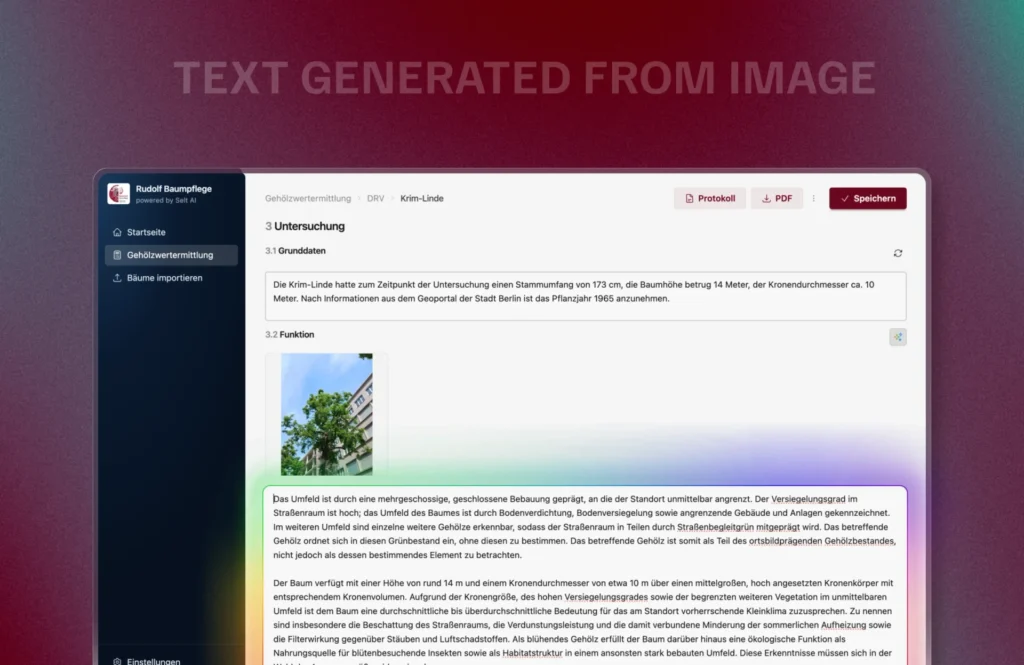Image resolution: width=1024 pixels, height=665 pixels.
Task: Open the three-dot more options menu
Action: click(814, 199)
